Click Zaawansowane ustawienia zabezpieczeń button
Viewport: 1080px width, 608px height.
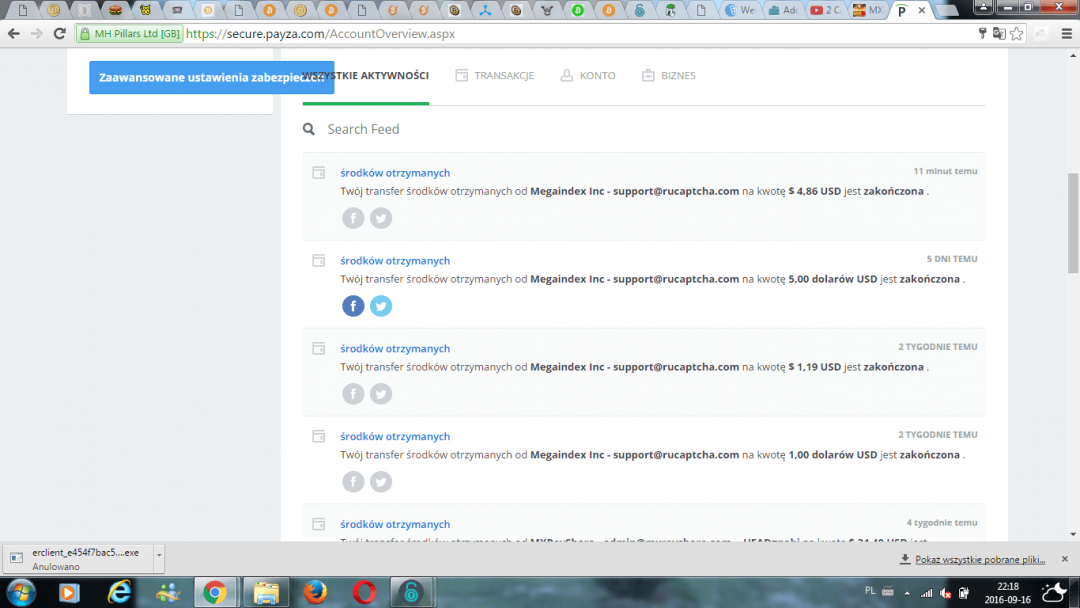point(211,77)
